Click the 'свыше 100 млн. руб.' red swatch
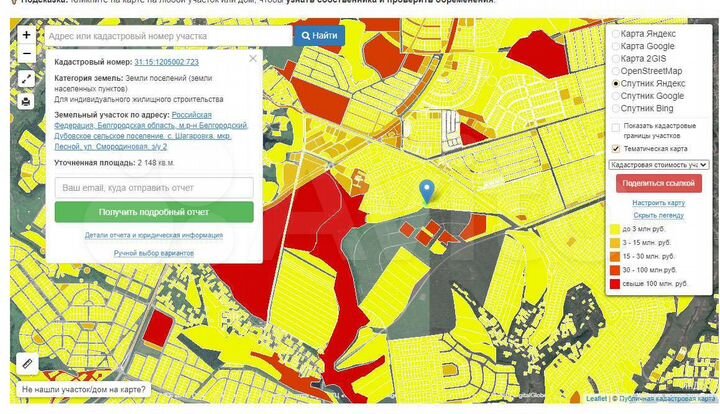This screenshot has width=720, height=414. [615, 284]
